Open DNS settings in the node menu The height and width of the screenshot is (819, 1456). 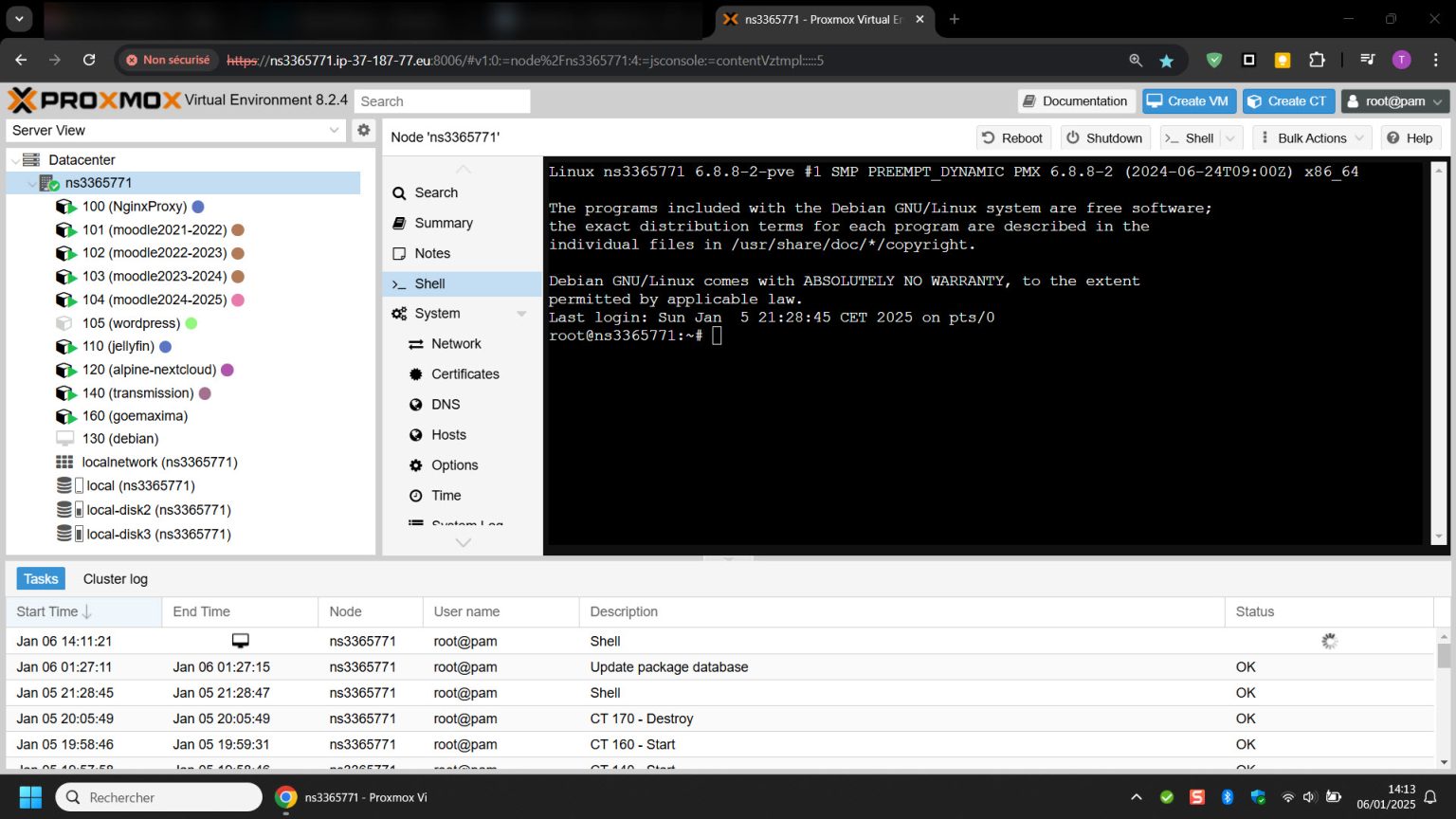coord(445,405)
